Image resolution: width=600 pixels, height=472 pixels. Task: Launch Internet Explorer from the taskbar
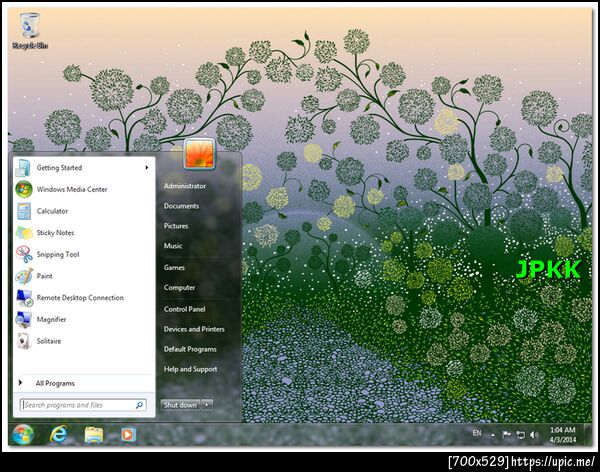click(59, 434)
